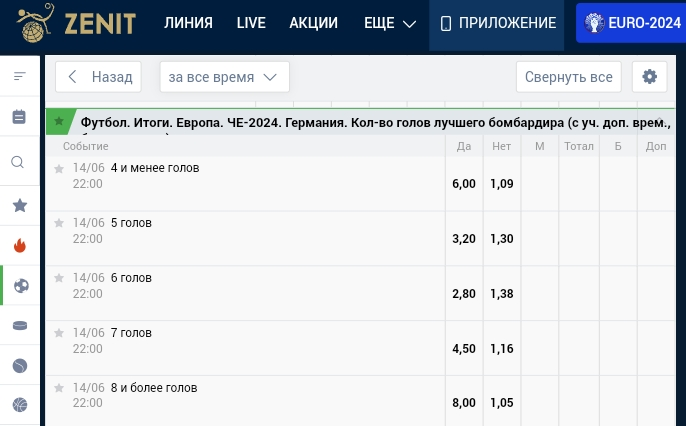Image resolution: width=686 pixels, height=426 pixels.
Task: Open the sidebar menu icon
Action: (x=19, y=76)
